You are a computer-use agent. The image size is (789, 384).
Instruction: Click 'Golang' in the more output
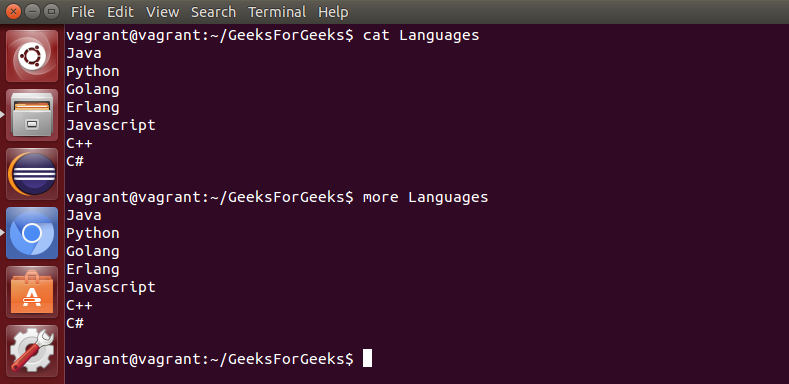[93, 251]
